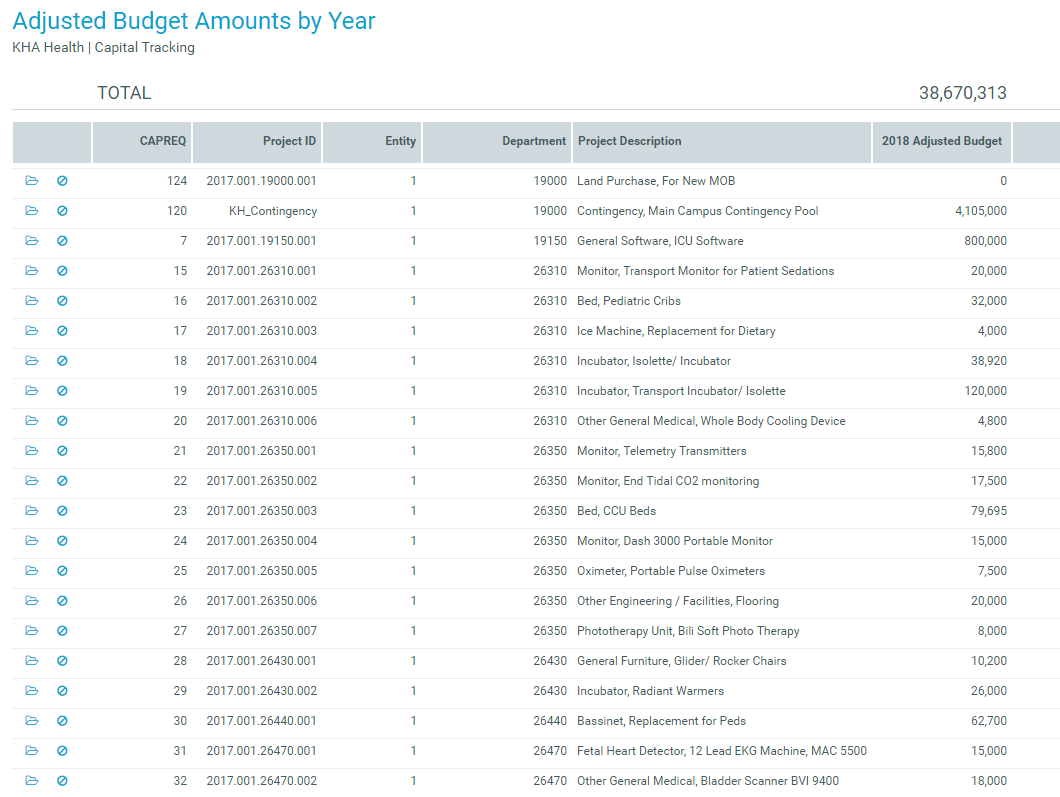This screenshot has width=1060, height=797.
Task: Open folder icon for ICU Software row
Action: click(x=32, y=241)
